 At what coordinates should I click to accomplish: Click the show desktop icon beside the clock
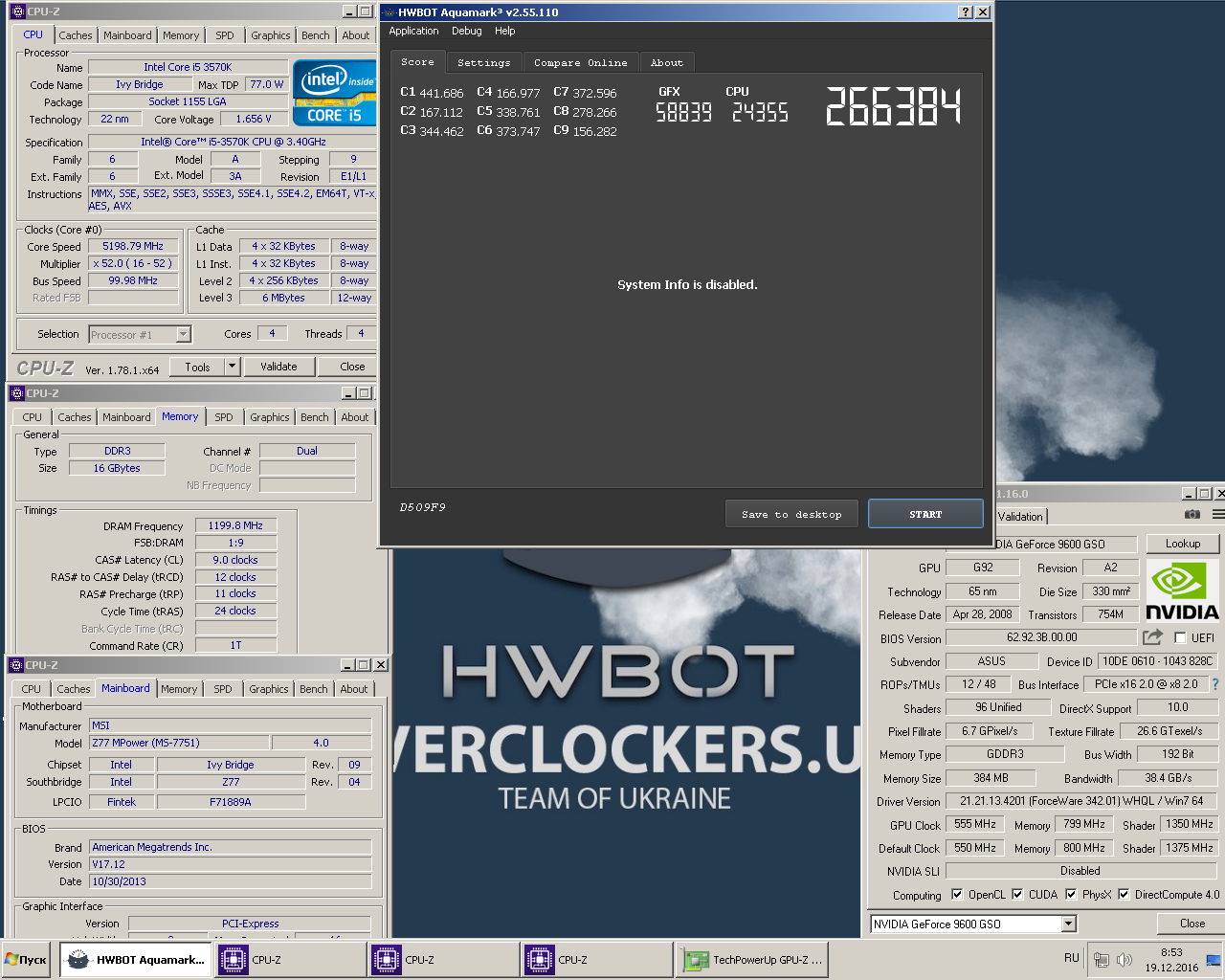1214,960
